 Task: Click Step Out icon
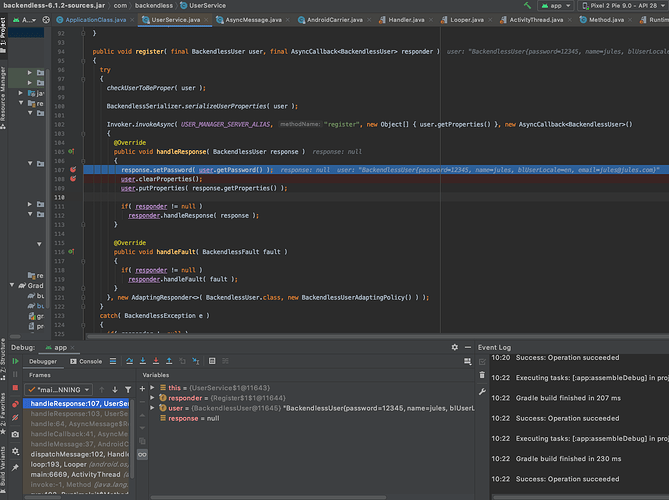[x=169, y=361]
